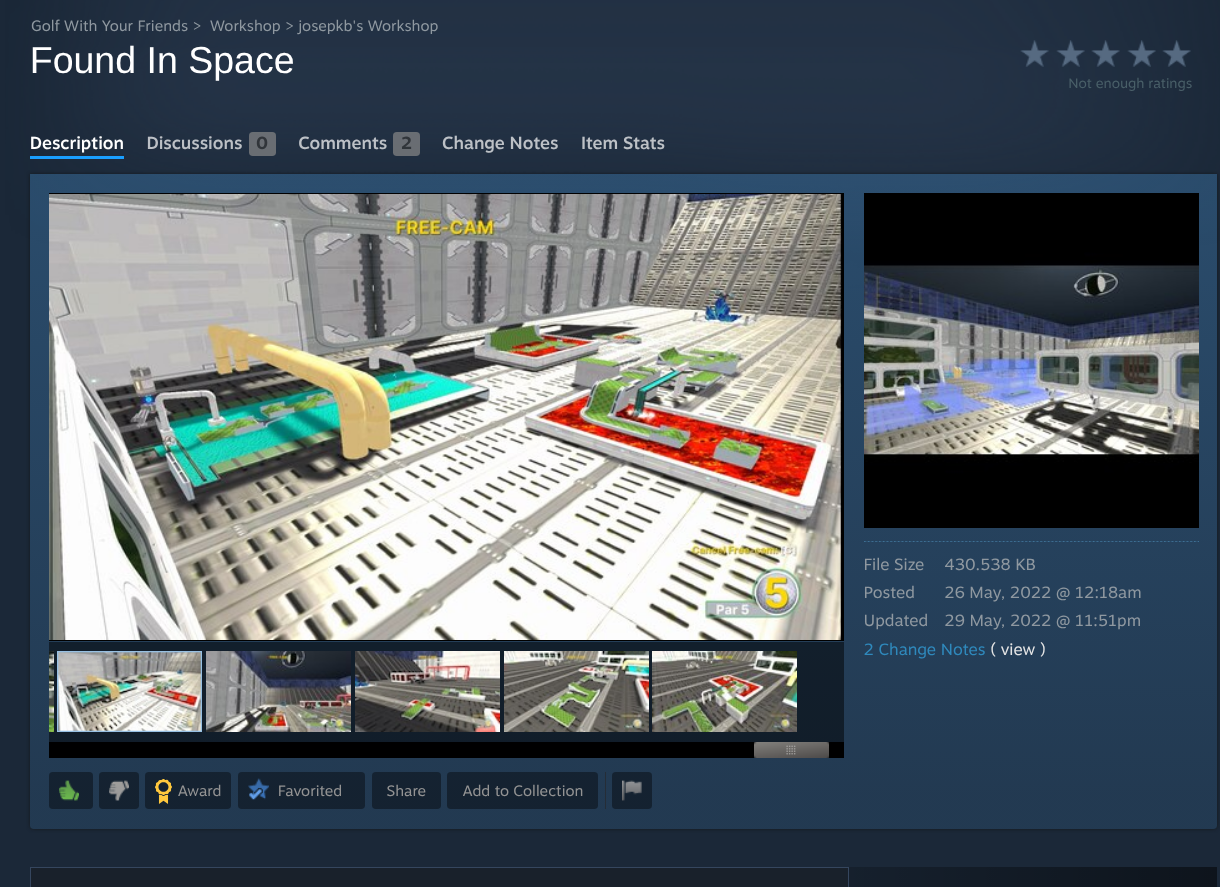Click Add to Collection
The width and height of the screenshot is (1220, 887).
[523, 790]
